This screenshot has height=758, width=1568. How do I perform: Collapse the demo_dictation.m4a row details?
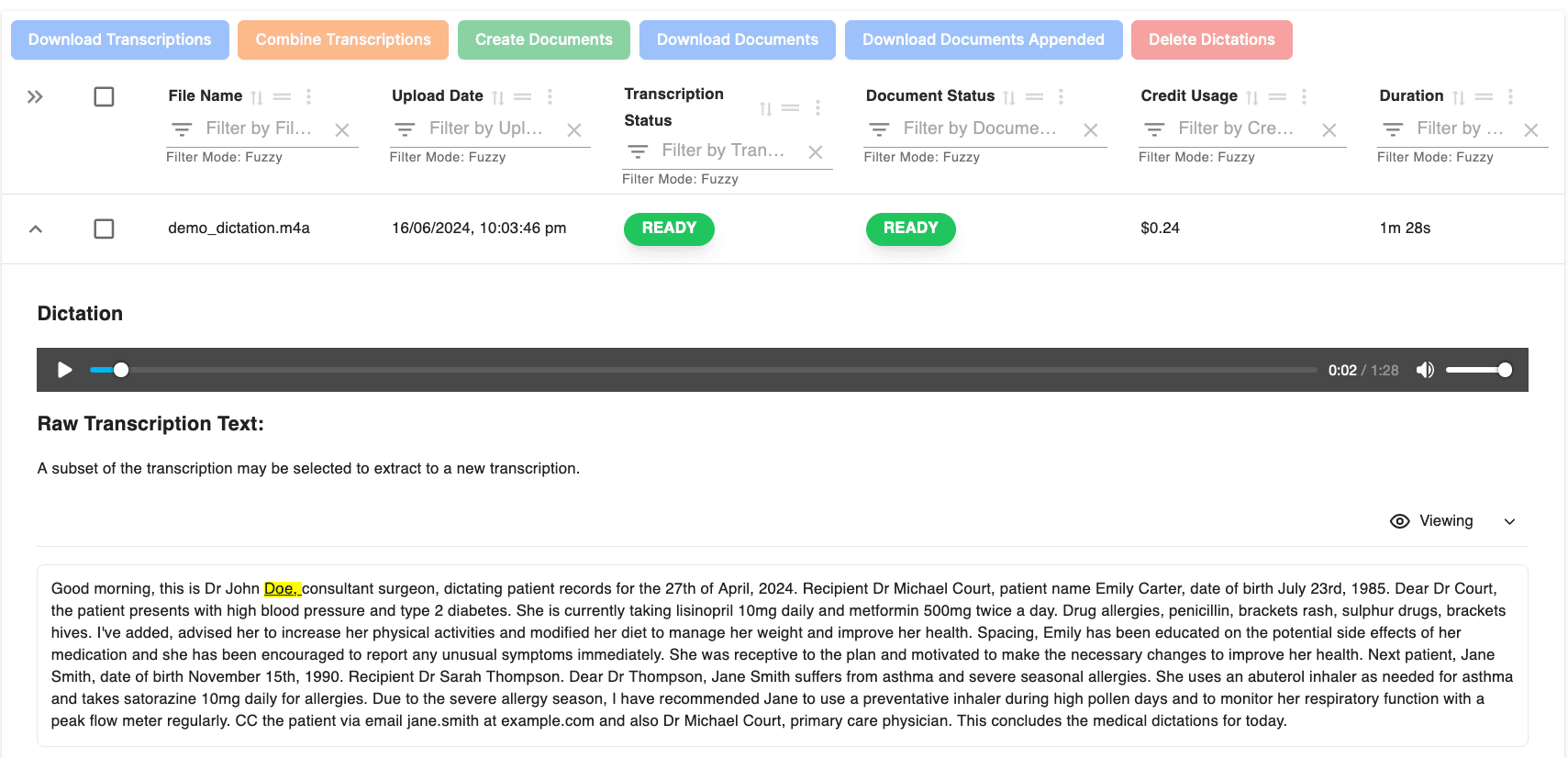point(36,229)
